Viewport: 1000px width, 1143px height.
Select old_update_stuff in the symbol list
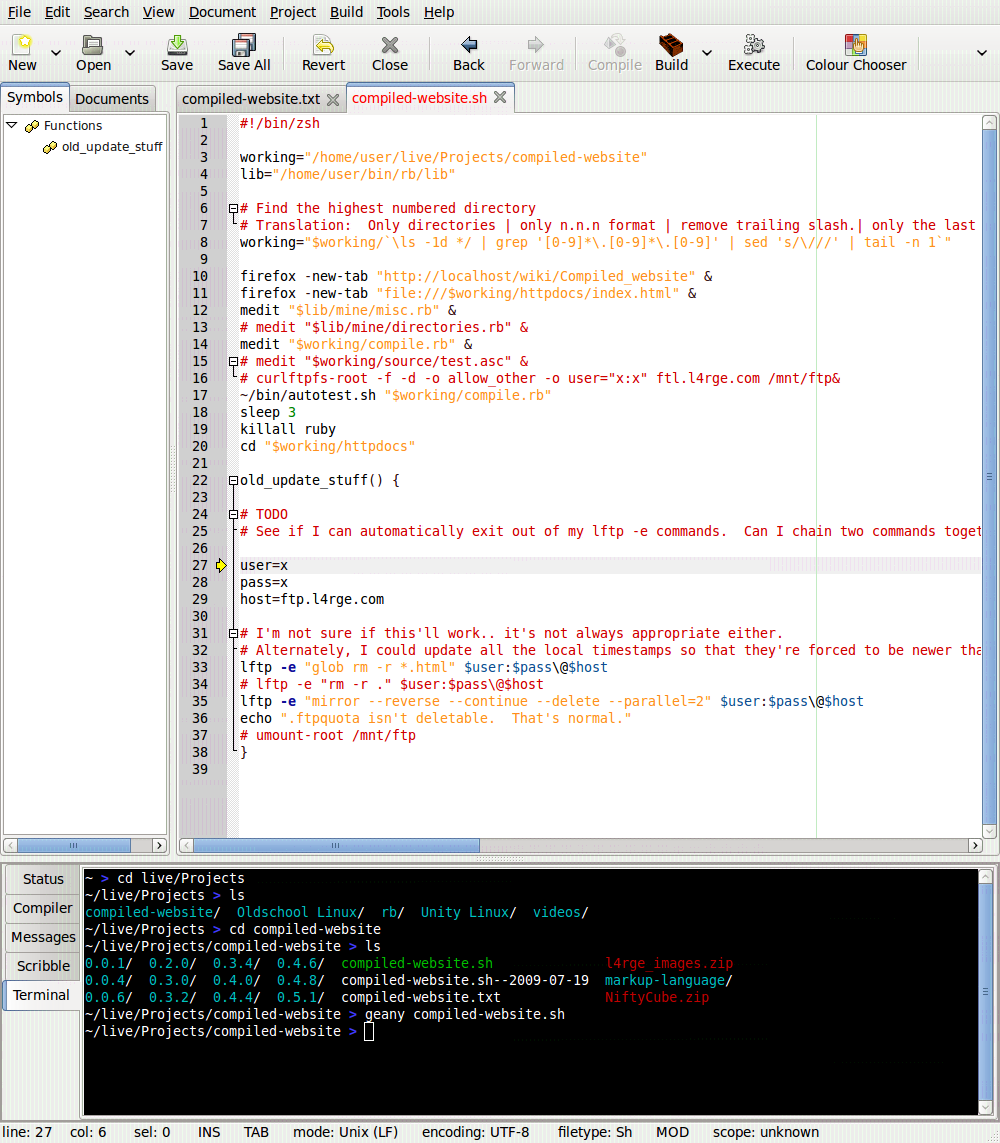(111, 147)
